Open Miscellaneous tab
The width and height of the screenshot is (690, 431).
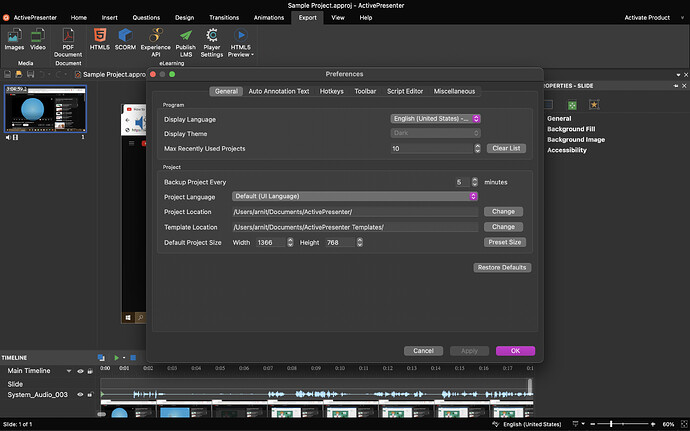(454, 91)
